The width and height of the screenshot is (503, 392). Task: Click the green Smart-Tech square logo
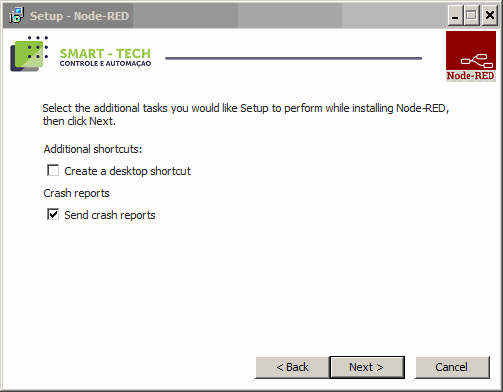click(29, 54)
